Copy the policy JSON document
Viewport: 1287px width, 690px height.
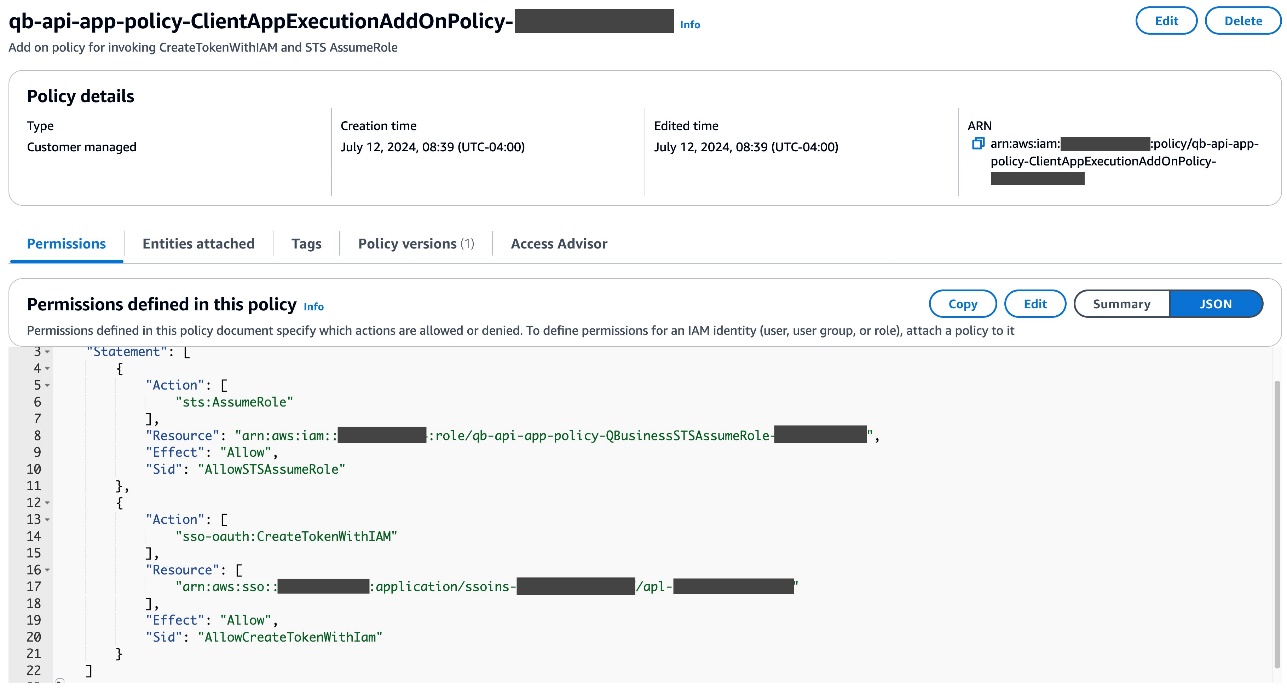tap(963, 304)
